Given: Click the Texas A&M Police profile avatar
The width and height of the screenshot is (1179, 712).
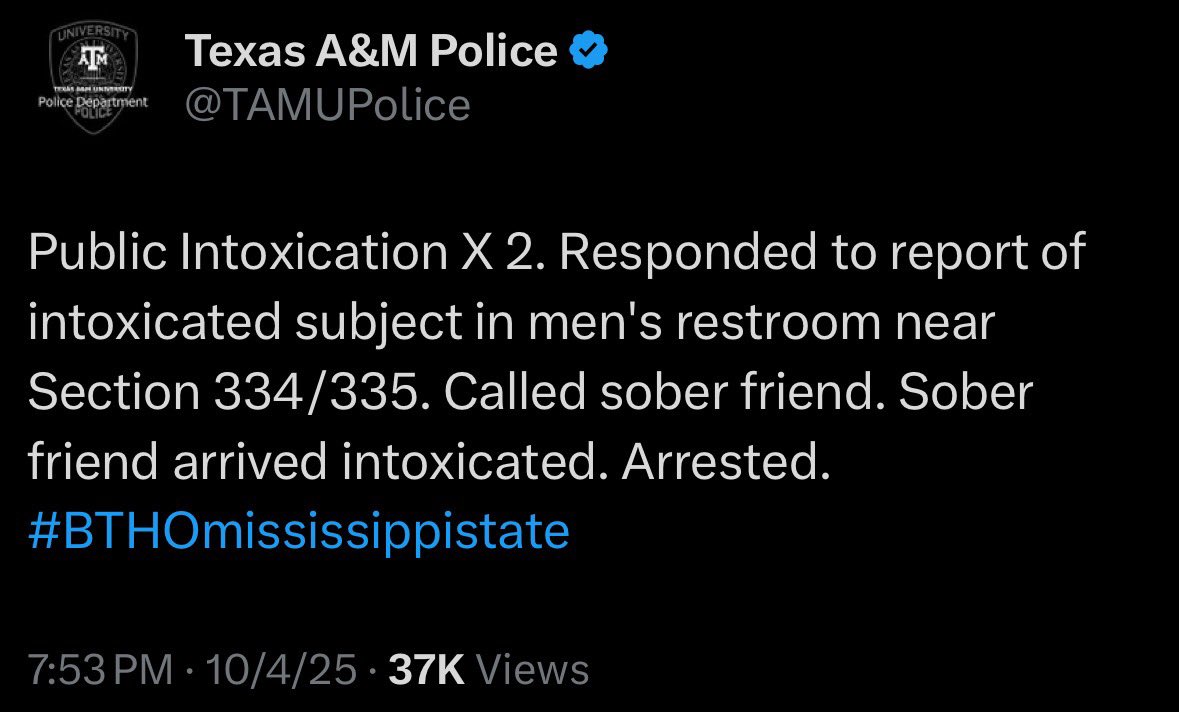Looking at the screenshot, I should 92,79.
